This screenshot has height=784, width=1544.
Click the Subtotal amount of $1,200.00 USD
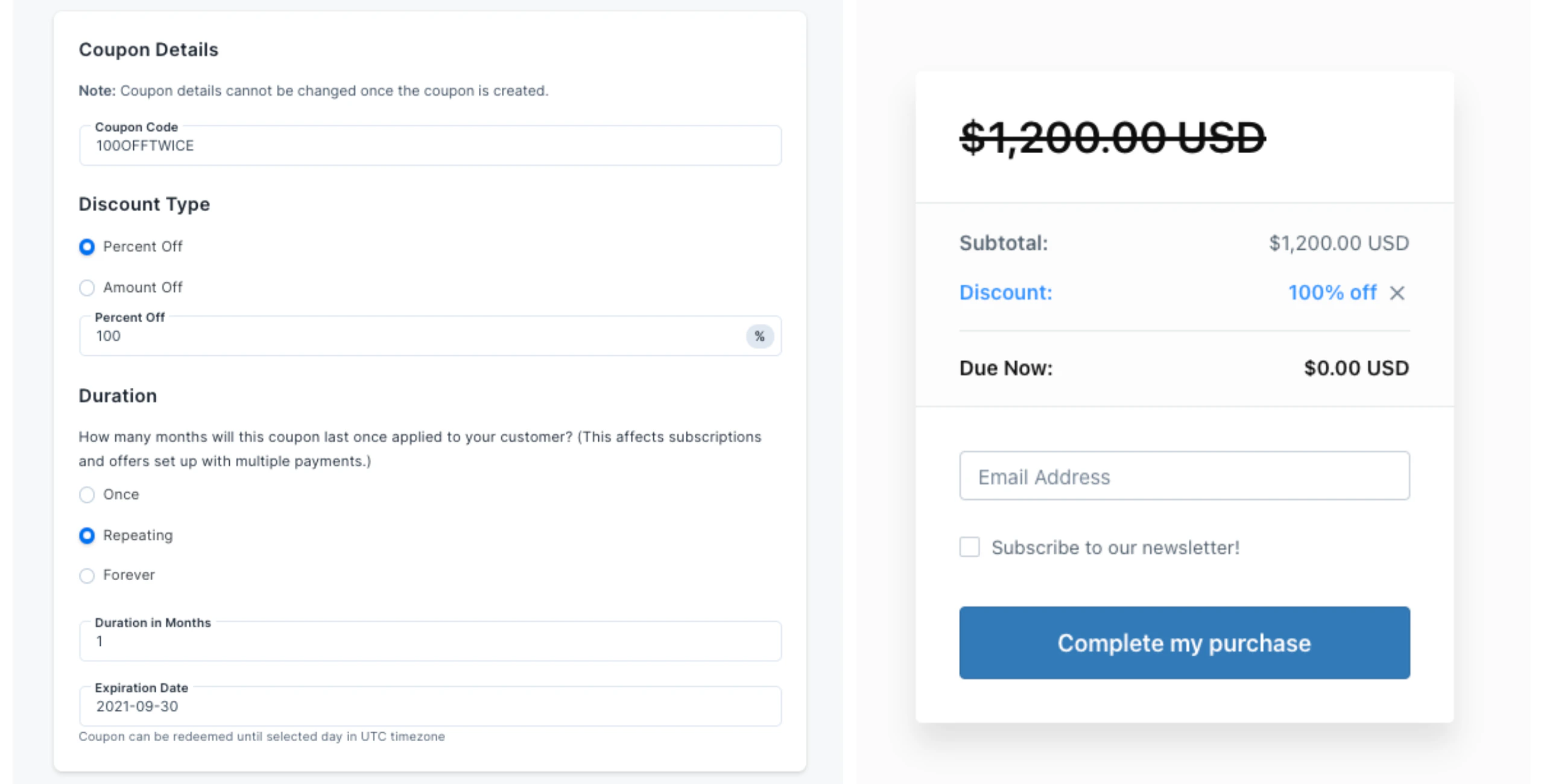pos(1339,244)
